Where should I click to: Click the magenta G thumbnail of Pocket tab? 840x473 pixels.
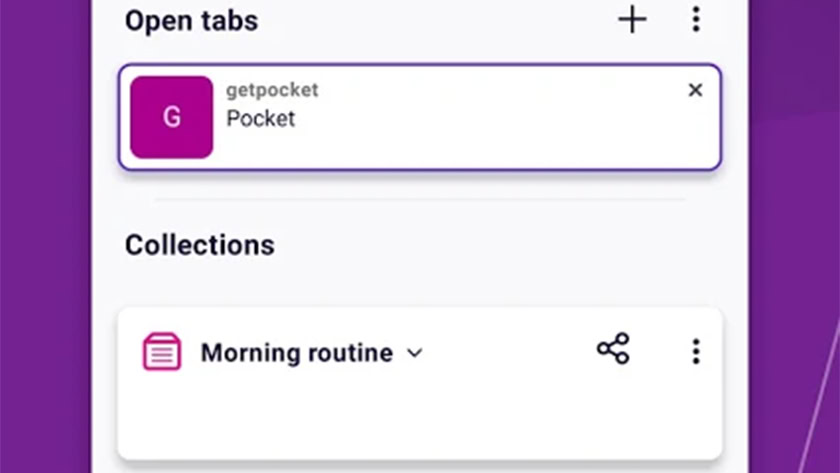click(x=171, y=117)
